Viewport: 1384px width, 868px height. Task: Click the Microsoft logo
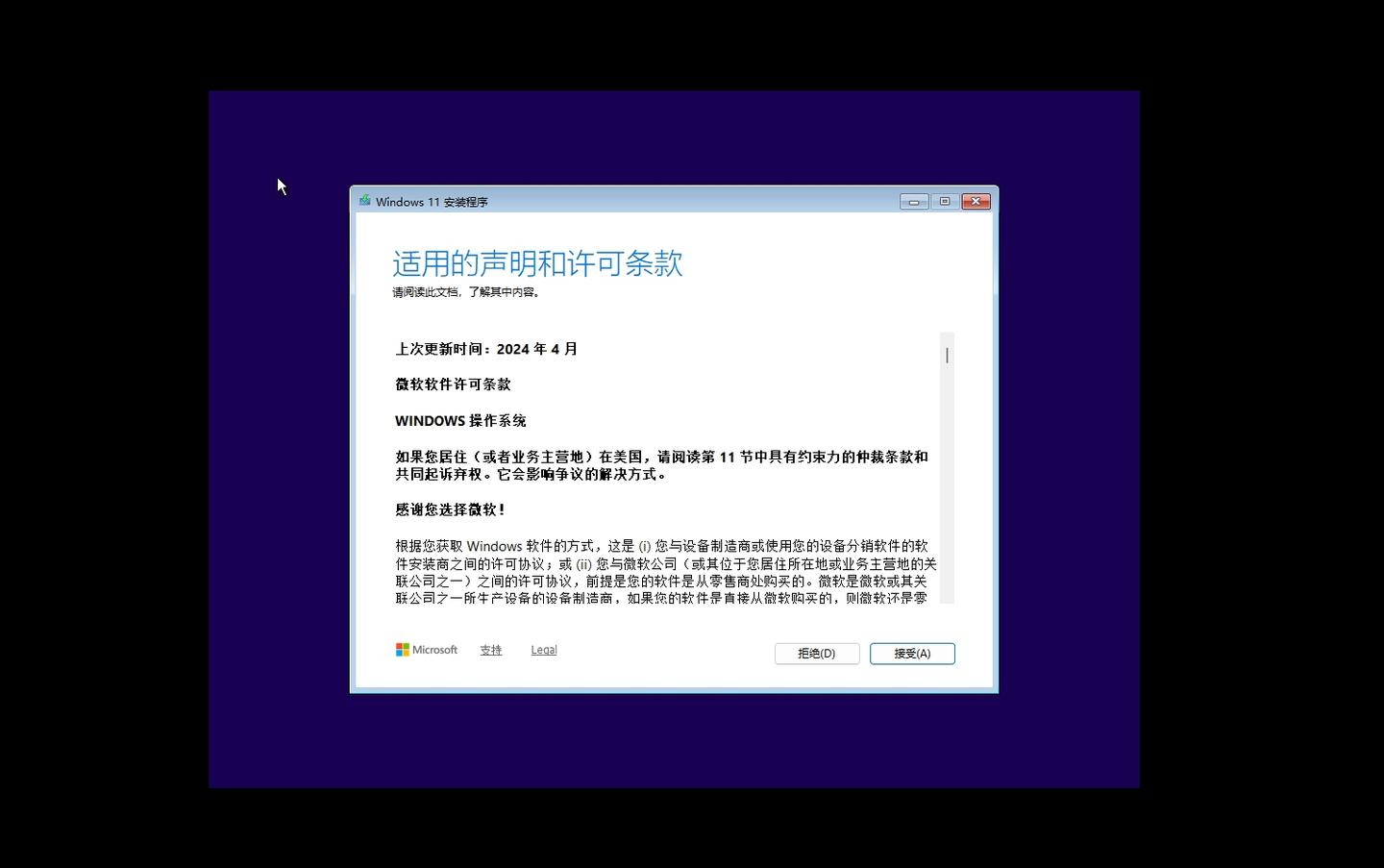[427, 650]
